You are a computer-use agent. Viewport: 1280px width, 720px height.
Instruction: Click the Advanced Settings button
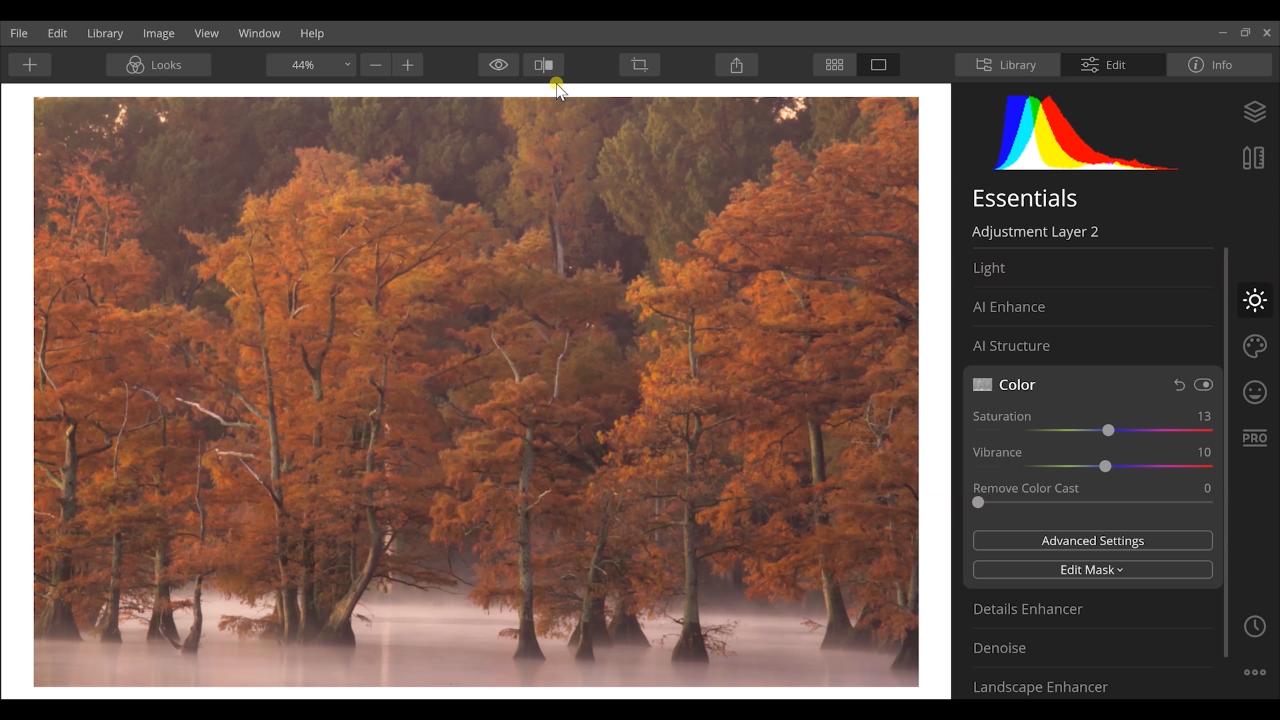(1092, 541)
